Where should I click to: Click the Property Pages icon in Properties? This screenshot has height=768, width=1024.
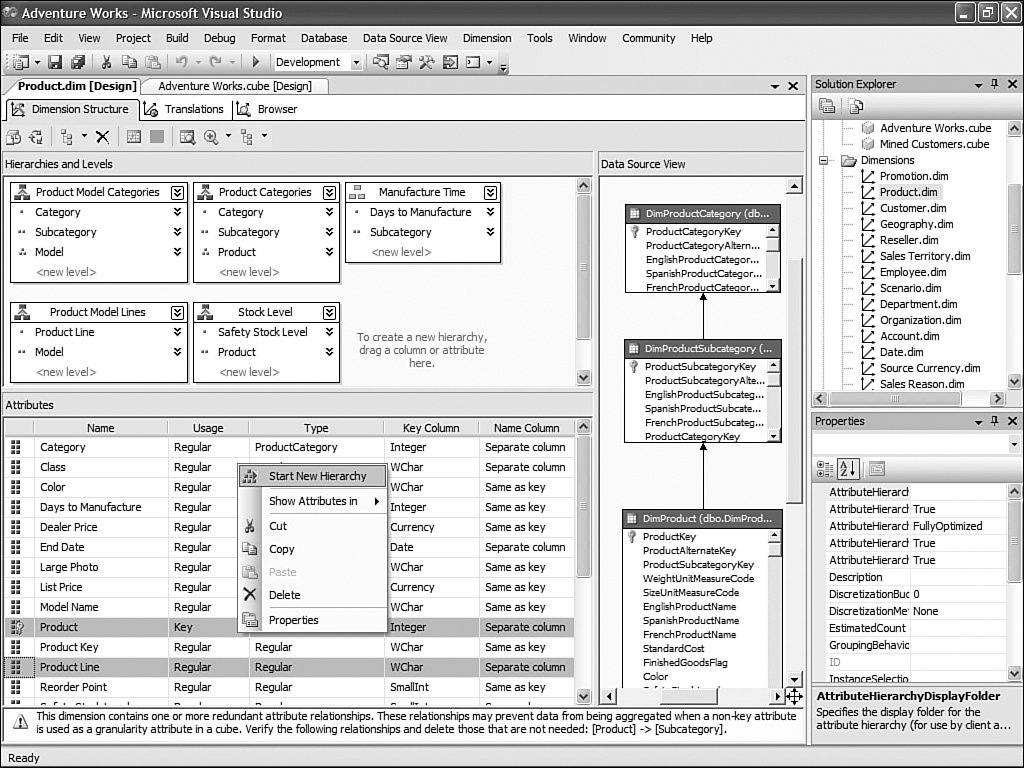click(876, 468)
